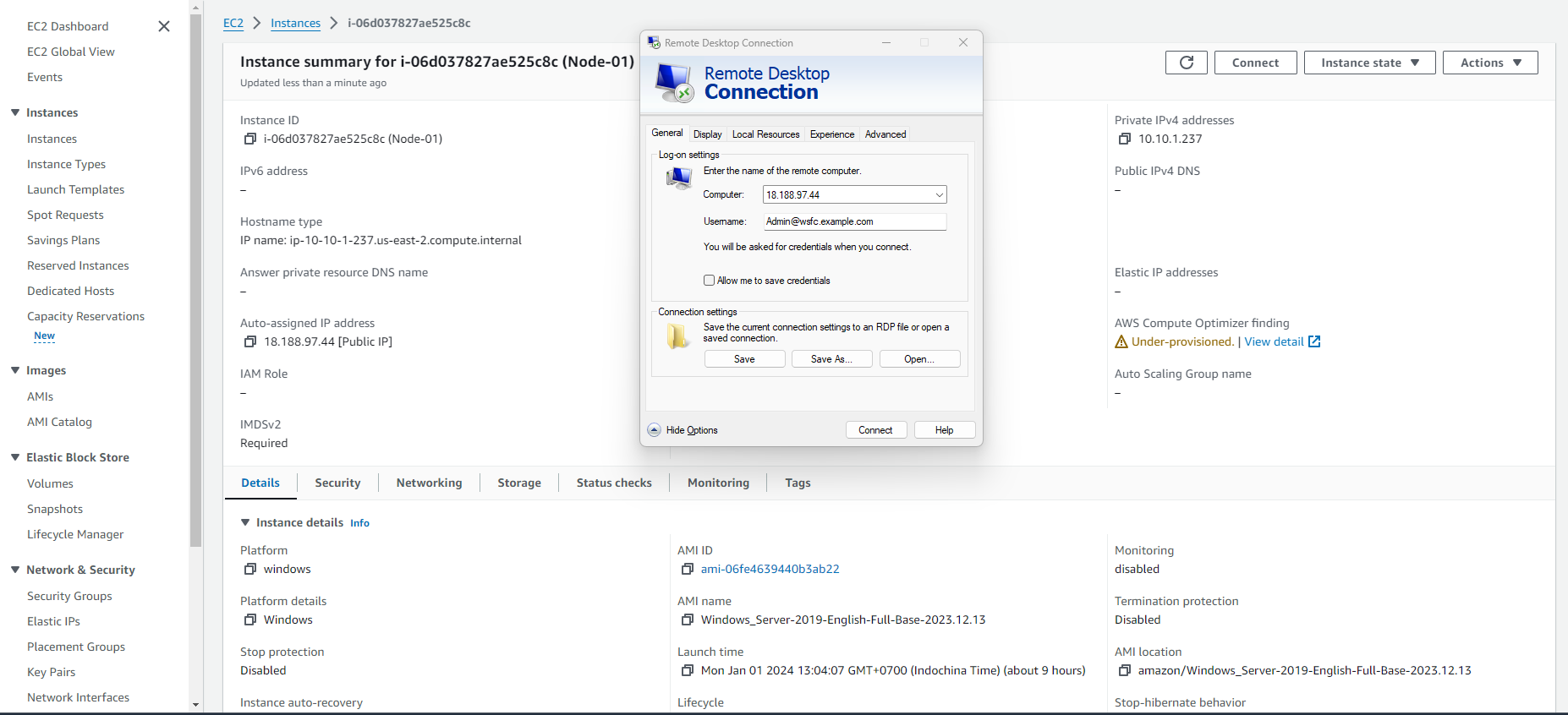Open the Actions dropdown menu
This screenshot has height=715, width=1568.
pos(1490,63)
